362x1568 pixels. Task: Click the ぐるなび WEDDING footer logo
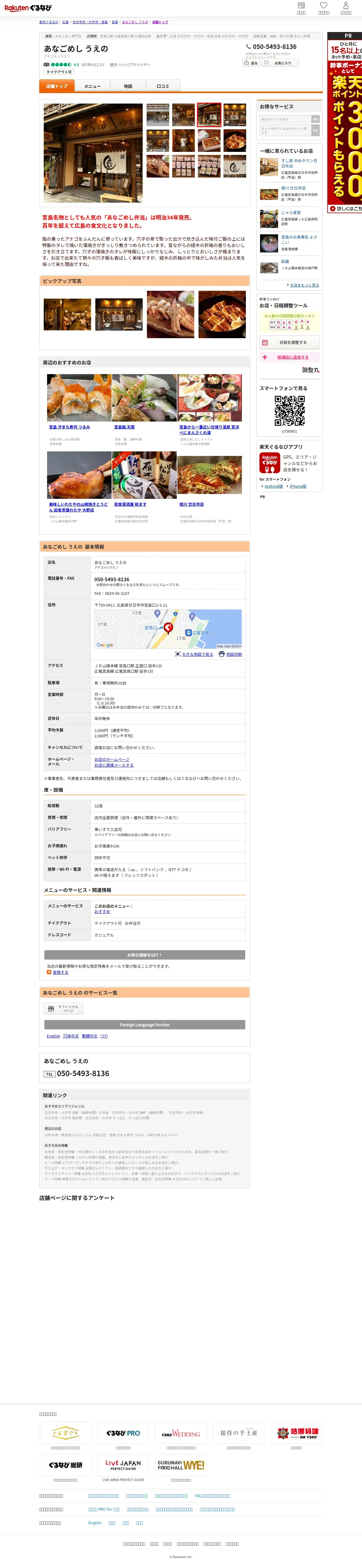coord(181,1433)
